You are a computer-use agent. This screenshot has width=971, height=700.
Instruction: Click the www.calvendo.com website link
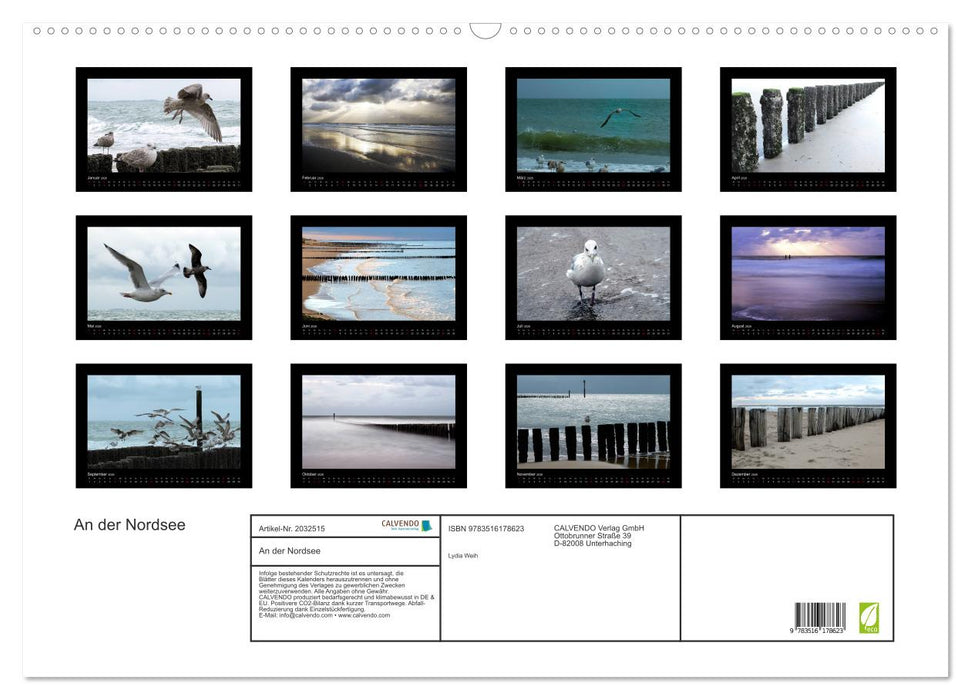[x=362, y=617]
